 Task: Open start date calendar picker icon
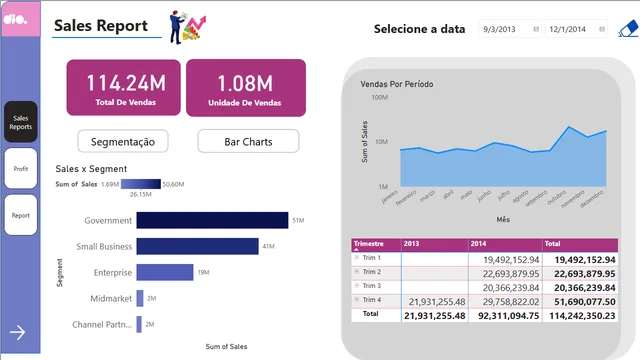click(536, 29)
